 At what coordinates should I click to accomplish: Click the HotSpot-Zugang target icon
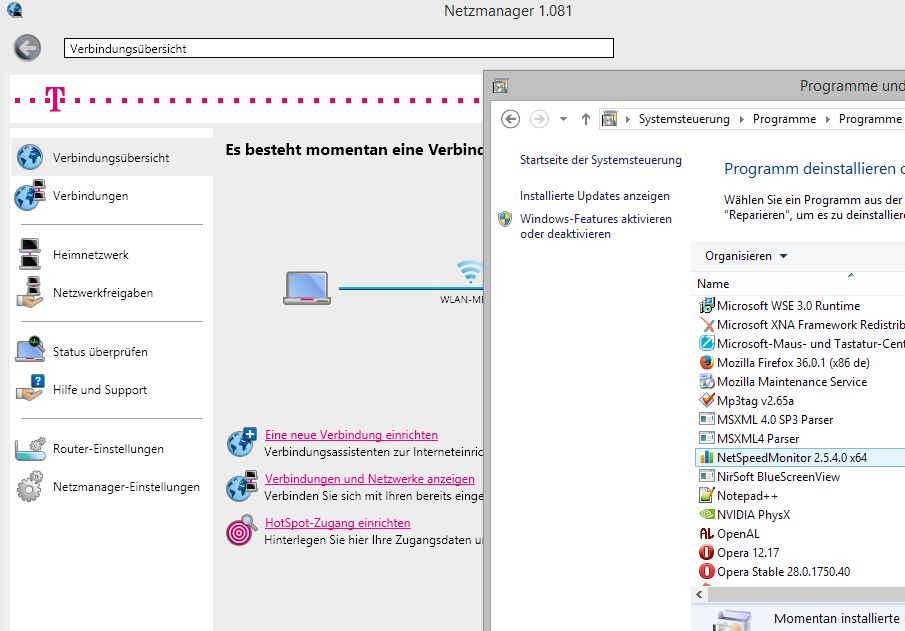point(241,531)
